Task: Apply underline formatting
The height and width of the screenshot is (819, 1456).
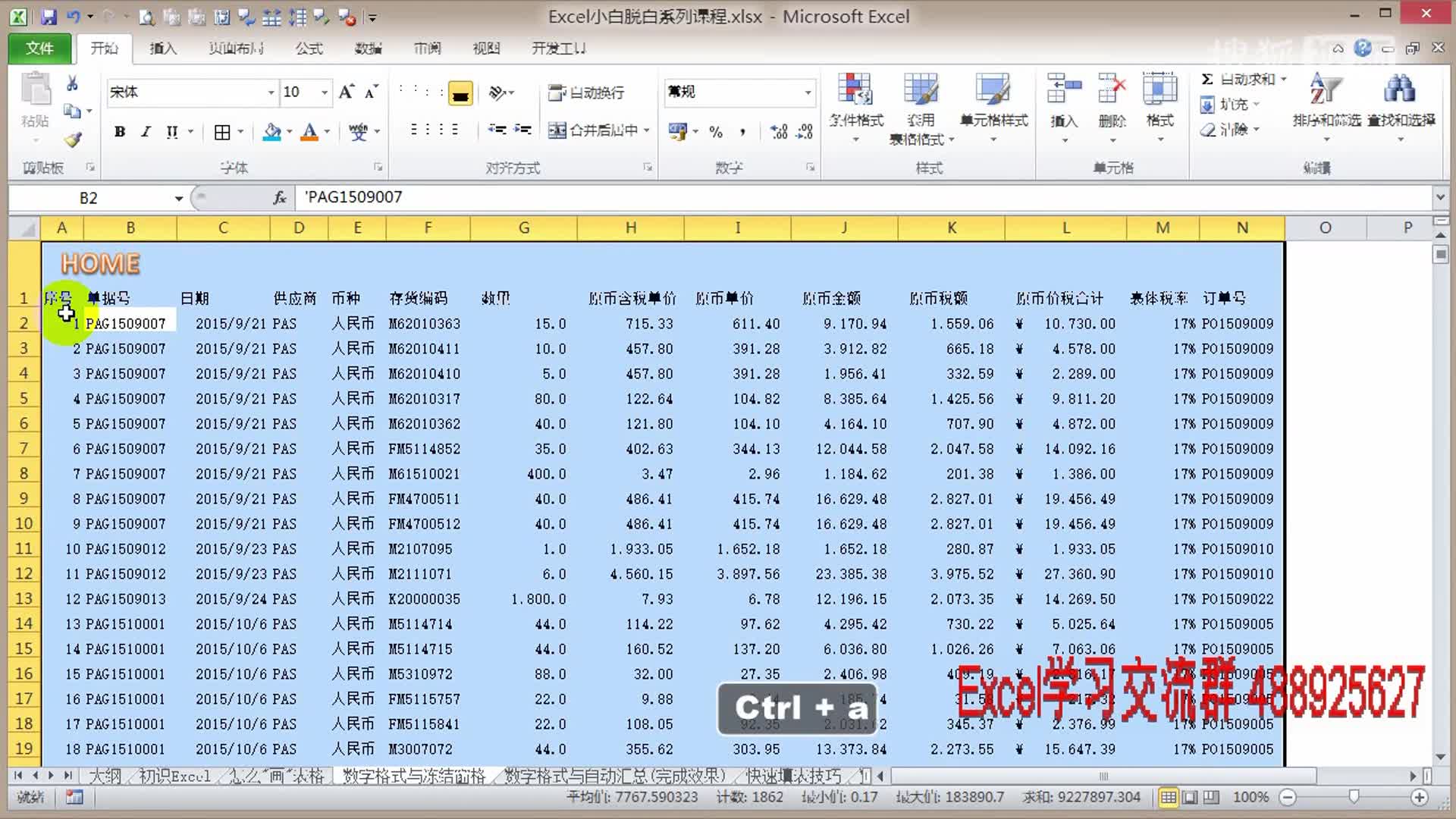Action: [171, 131]
